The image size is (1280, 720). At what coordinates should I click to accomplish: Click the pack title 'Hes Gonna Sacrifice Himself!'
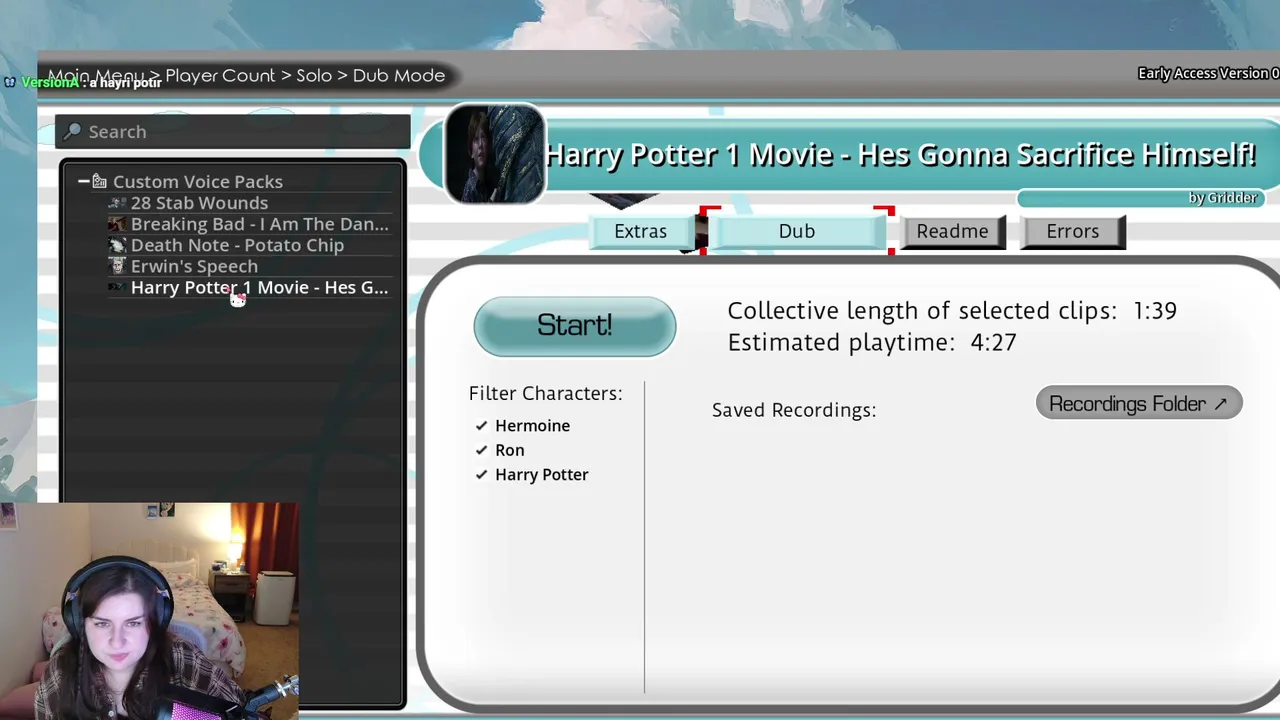pyautogui.click(x=1057, y=154)
